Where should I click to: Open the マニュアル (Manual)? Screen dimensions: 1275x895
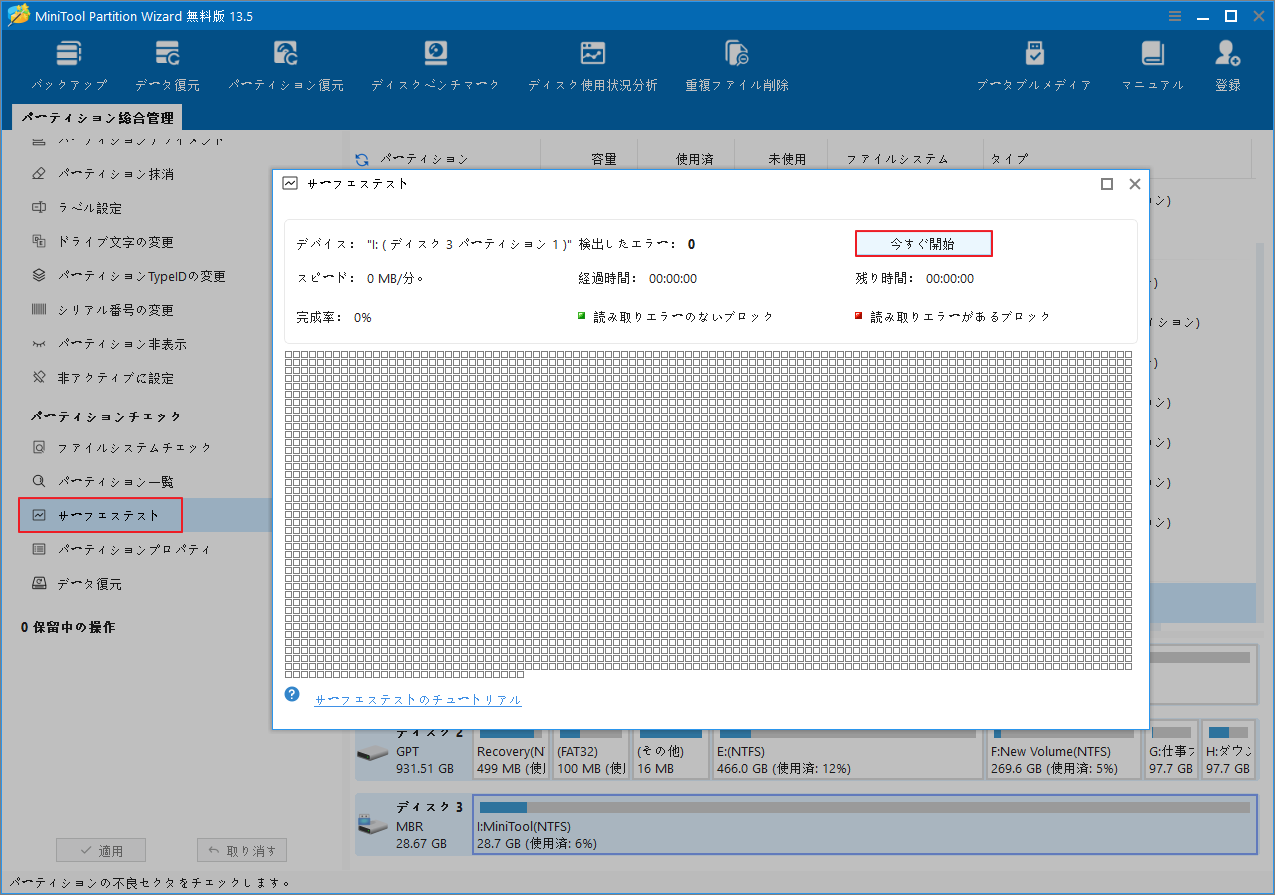click(x=1152, y=63)
